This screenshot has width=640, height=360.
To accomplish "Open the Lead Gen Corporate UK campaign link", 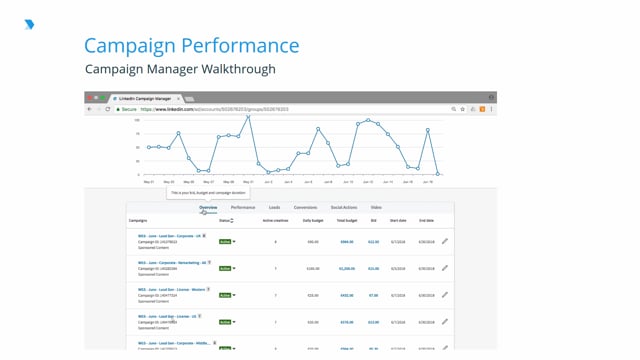I will coord(169,236).
